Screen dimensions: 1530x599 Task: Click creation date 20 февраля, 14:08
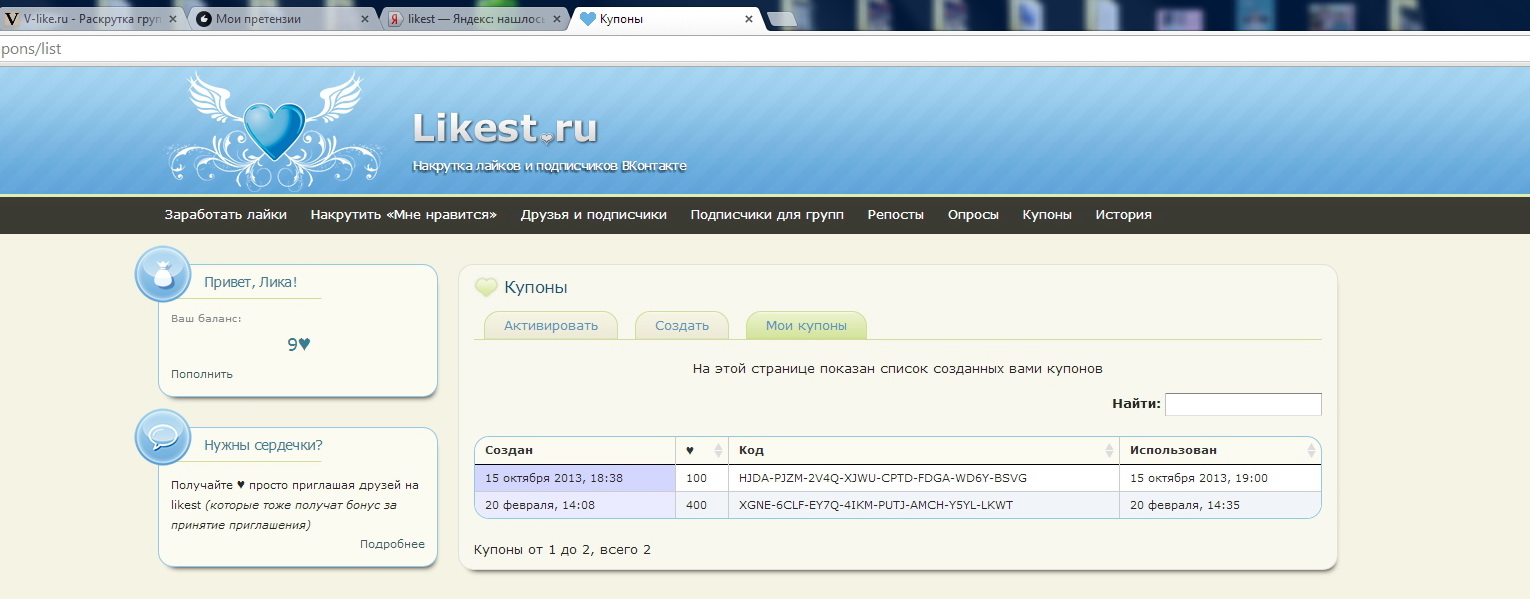click(x=540, y=505)
